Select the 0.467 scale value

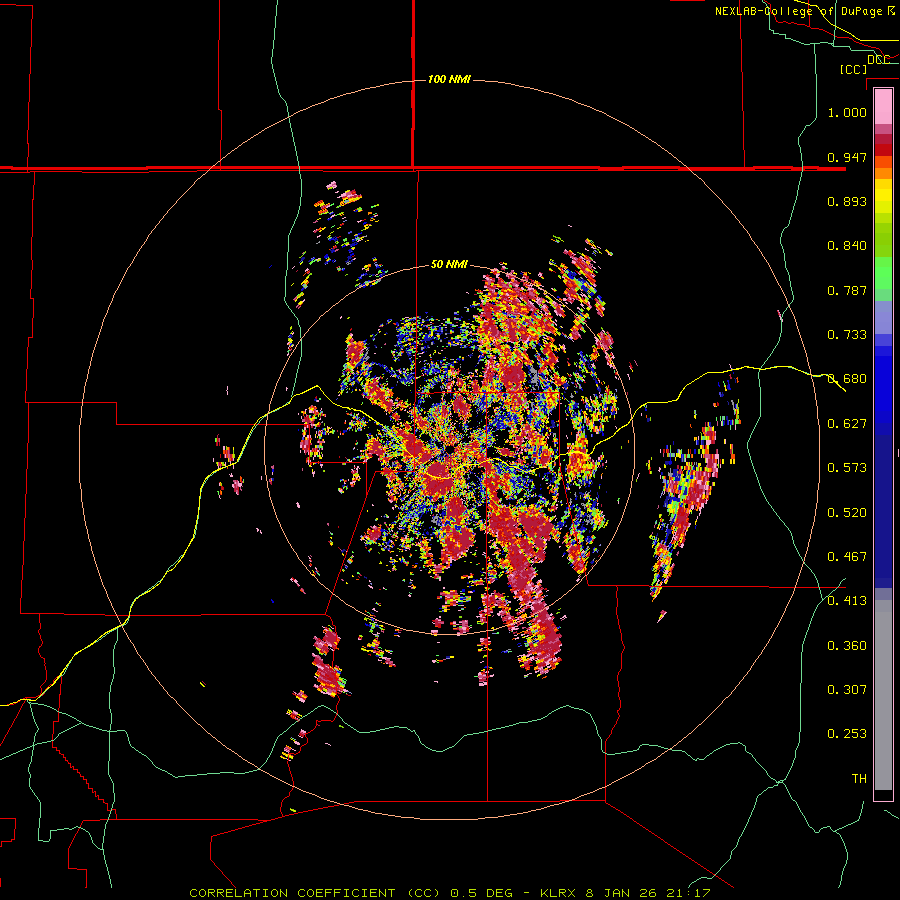click(847, 557)
